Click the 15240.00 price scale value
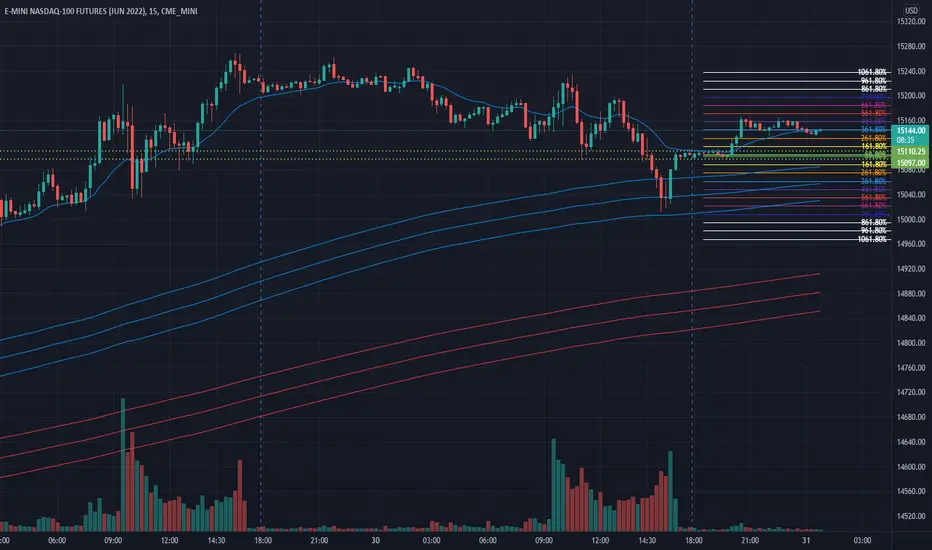Viewport: 932px width, 550px height. pos(911,71)
